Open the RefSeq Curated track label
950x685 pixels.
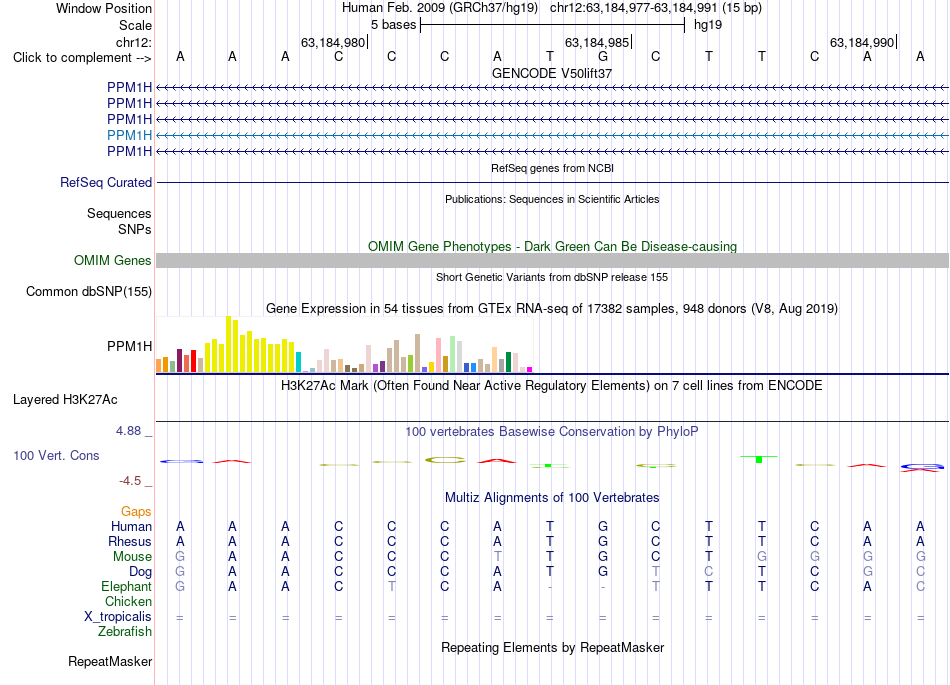106,182
